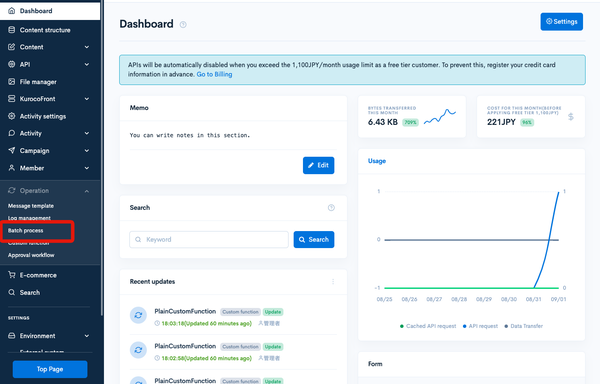The image size is (600, 384).
Task: Toggle API request legend item
Action: pos(480,326)
